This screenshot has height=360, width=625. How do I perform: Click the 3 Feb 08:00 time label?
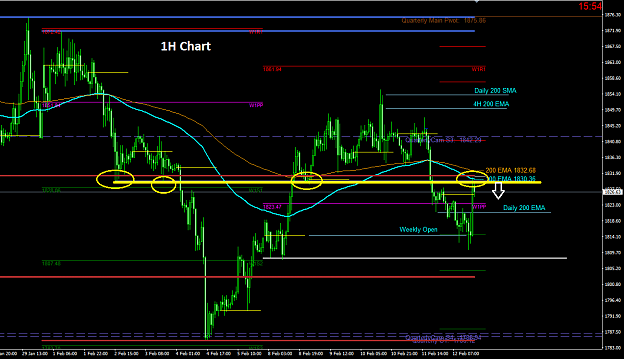[157, 353]
